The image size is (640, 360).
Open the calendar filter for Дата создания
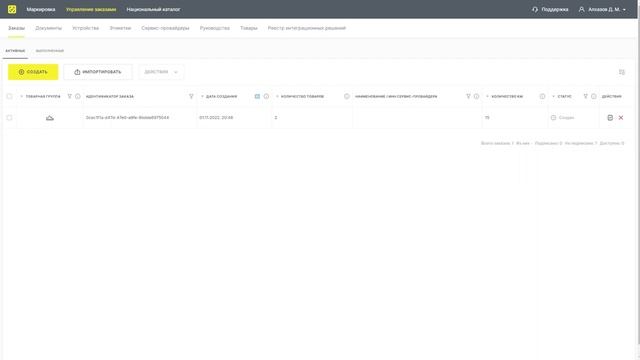click(257, 96)
